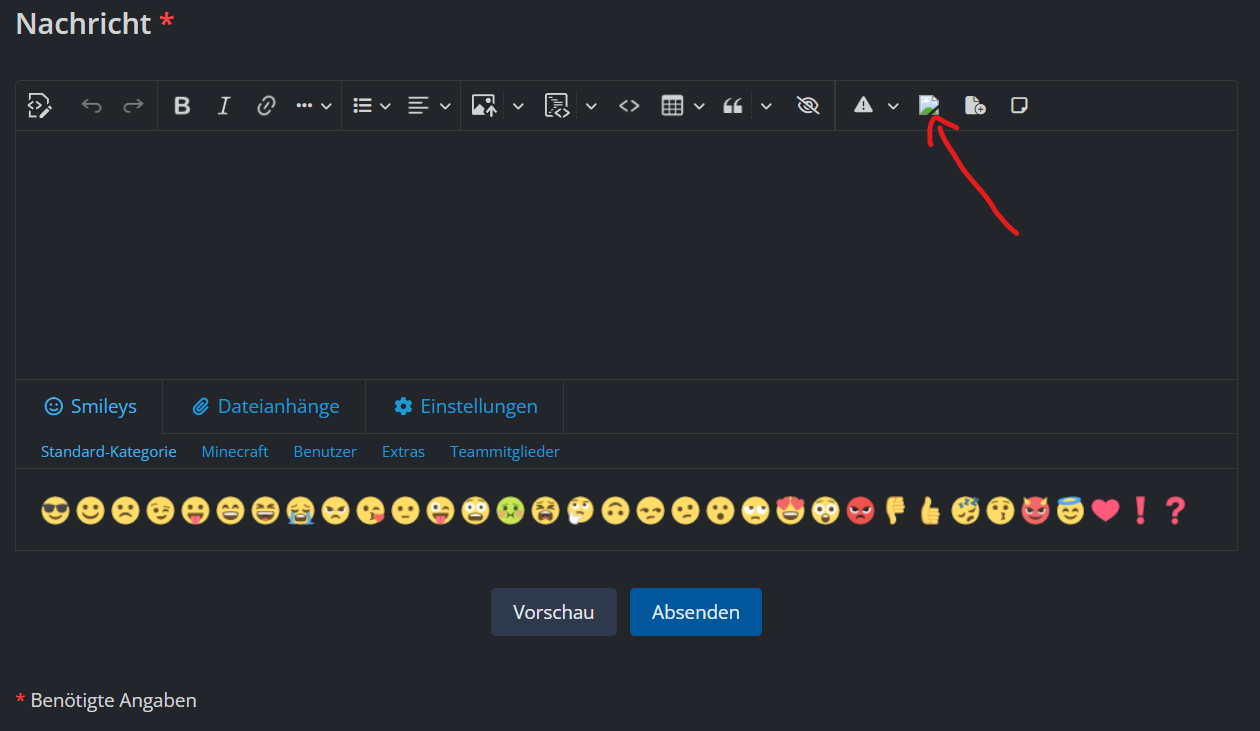Insert a code block using the toolbar
The height and width of the screenshot is (731, 1260).
coord(557,106)
